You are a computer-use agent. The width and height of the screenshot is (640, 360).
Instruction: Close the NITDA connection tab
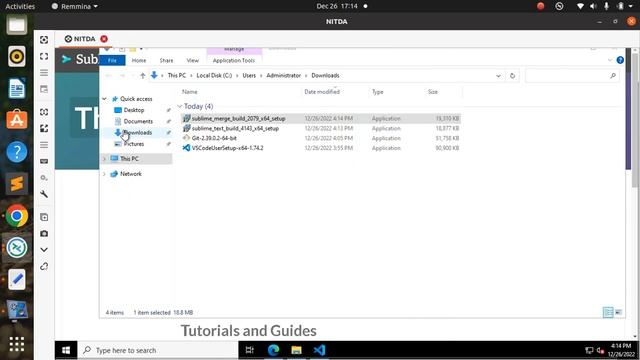(x=104, y=39)
